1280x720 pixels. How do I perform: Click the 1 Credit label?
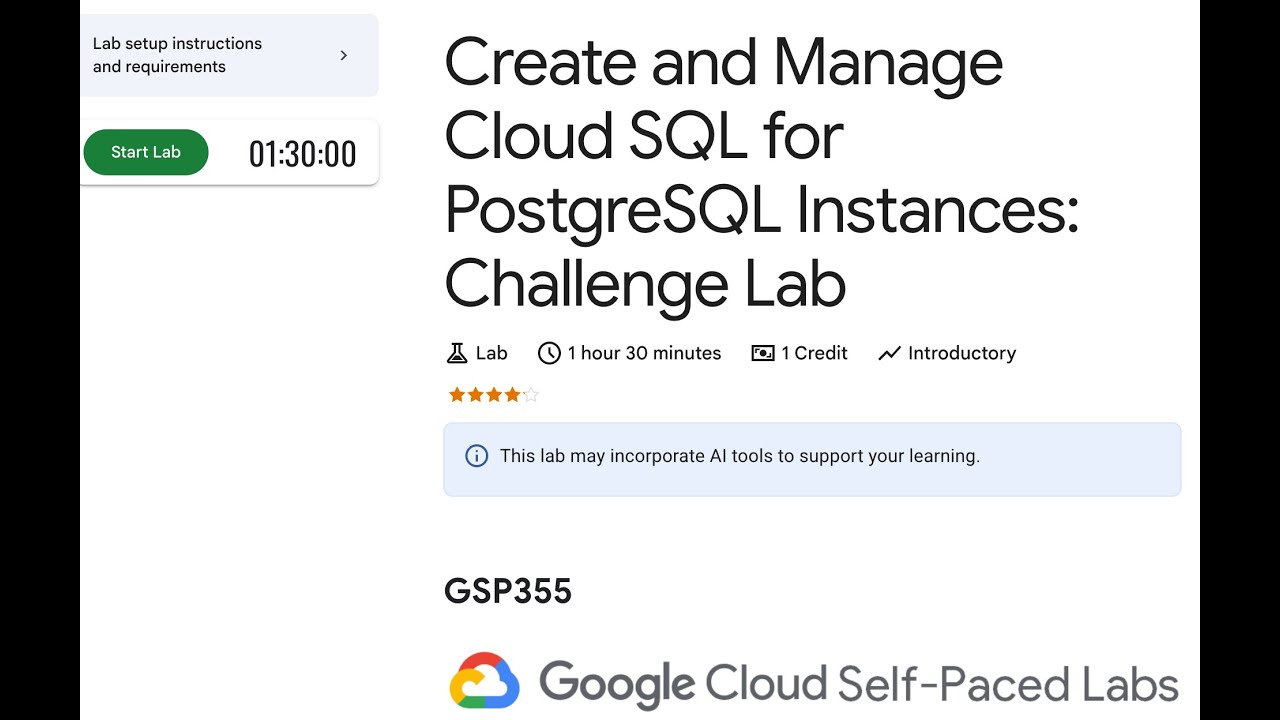click(x=814, y=353)
